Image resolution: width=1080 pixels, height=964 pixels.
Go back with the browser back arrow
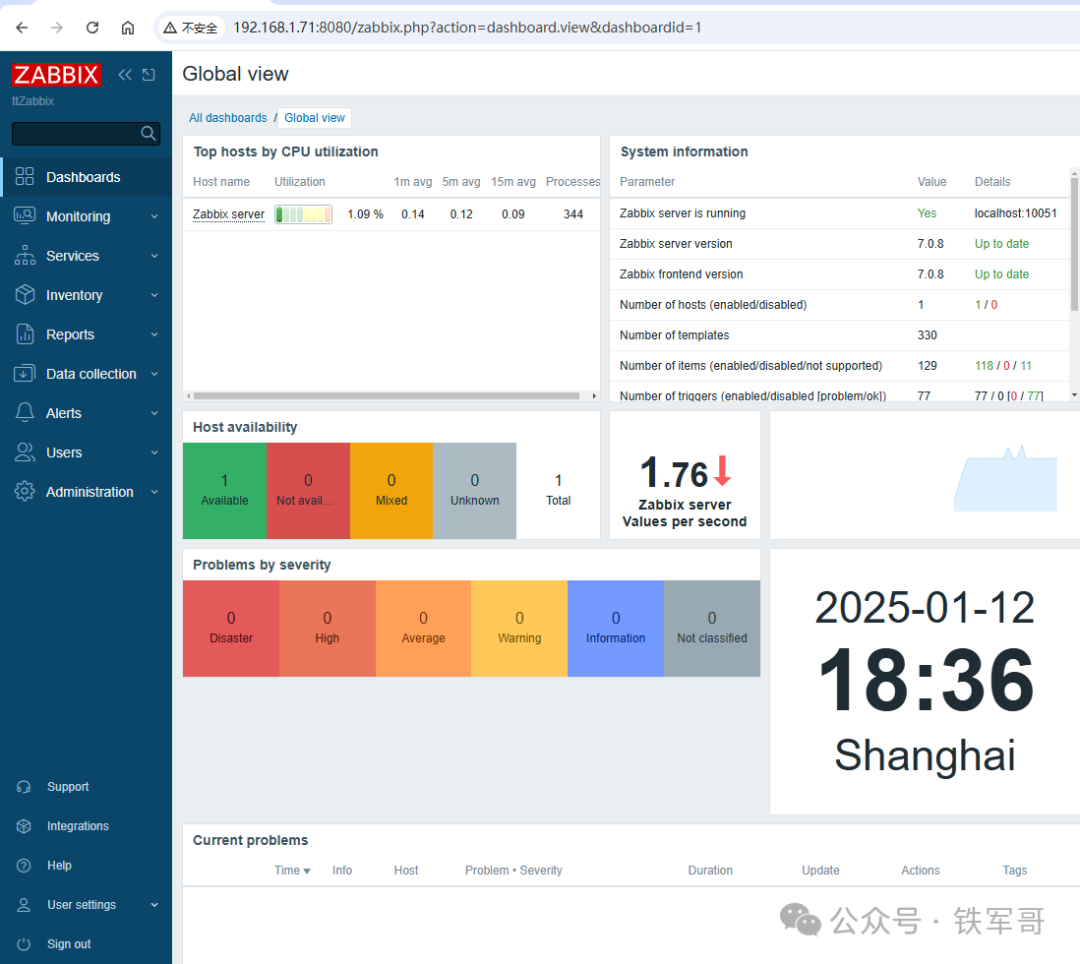(x=22, y=28)
